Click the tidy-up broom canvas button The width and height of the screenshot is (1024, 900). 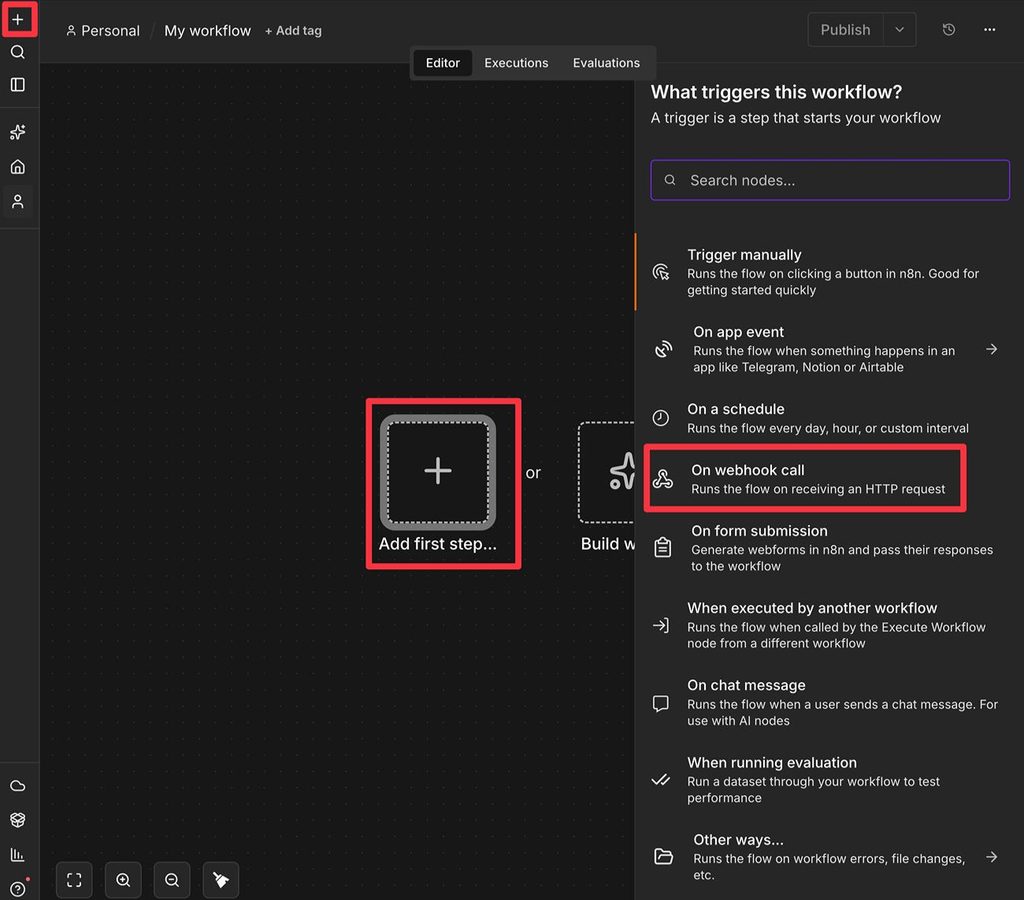pyautogui.click(x=221, y=880)
